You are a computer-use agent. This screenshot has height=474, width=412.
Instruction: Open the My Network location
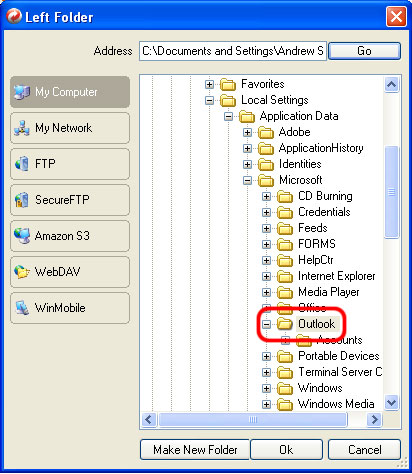[x=70, y=128]
